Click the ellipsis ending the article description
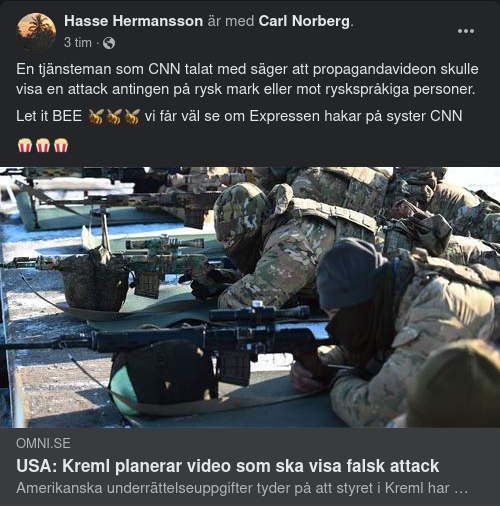 click(461, 489)
